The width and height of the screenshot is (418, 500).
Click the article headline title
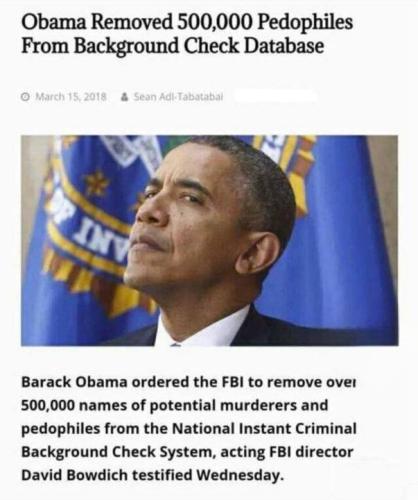187,34
